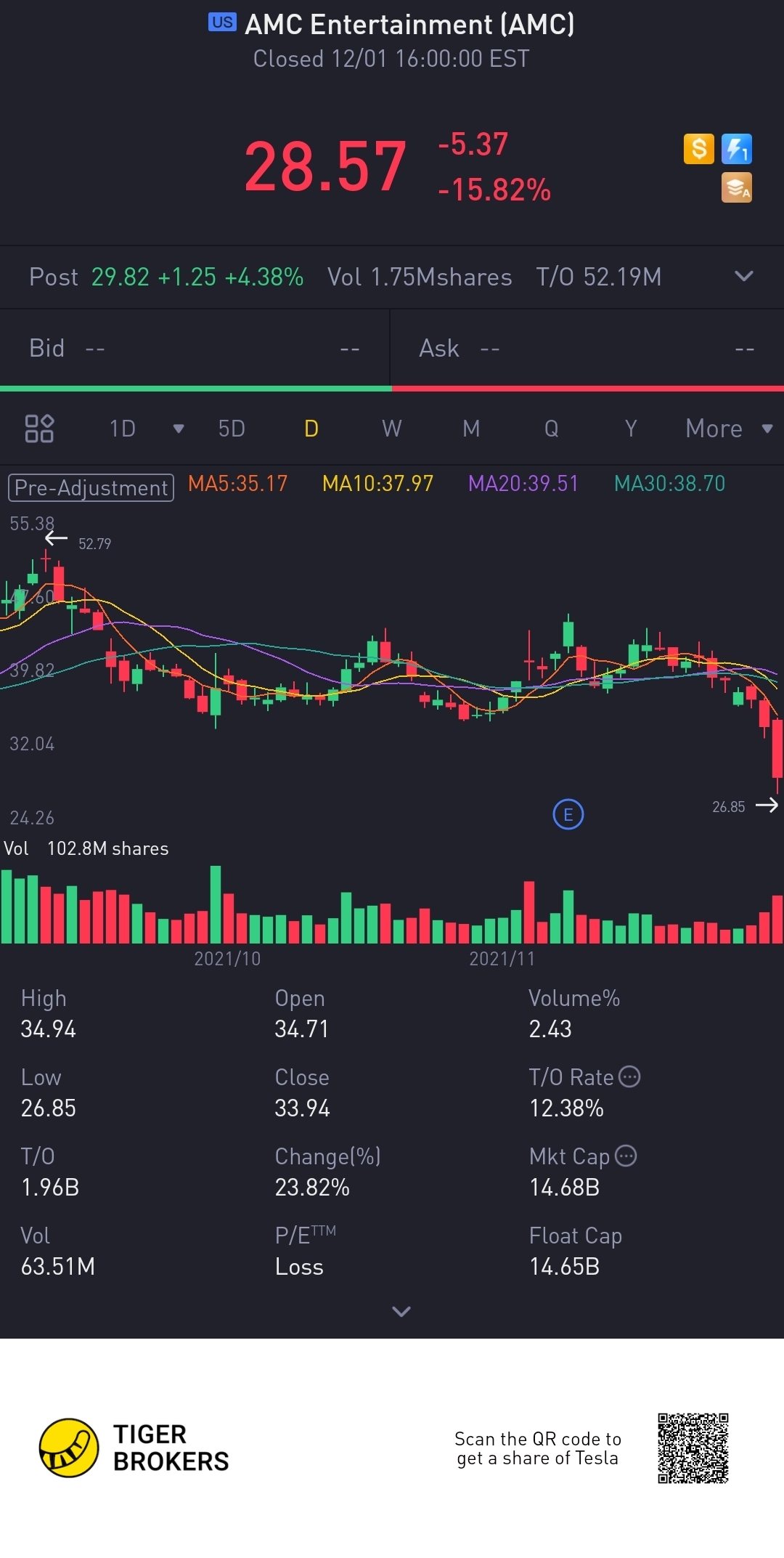
Task: Tap the blue lightning bolt badge
Action: tap(737, 149)
